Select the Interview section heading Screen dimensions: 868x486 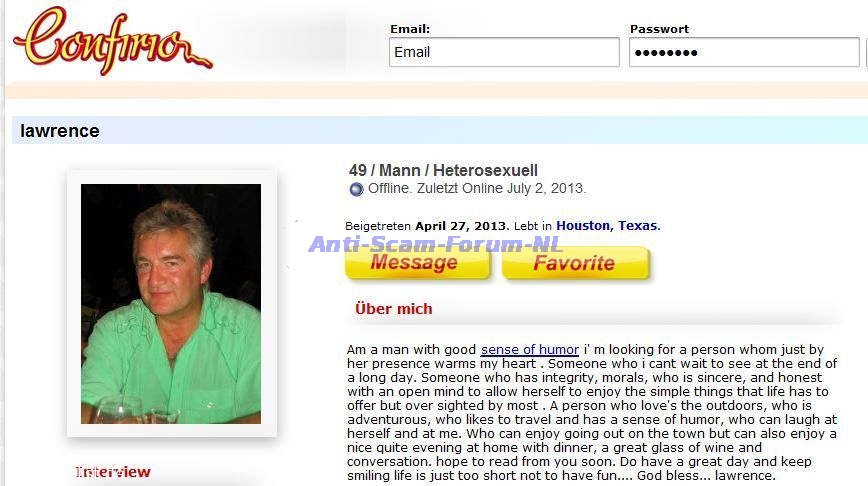113,472
